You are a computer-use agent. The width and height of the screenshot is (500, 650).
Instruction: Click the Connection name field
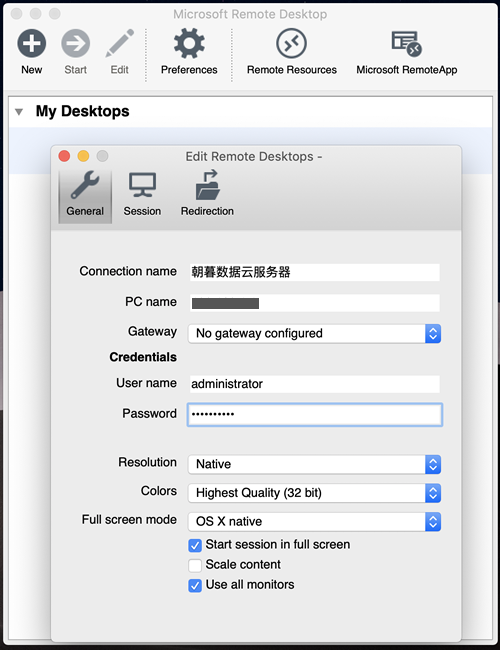click(315, 272)
